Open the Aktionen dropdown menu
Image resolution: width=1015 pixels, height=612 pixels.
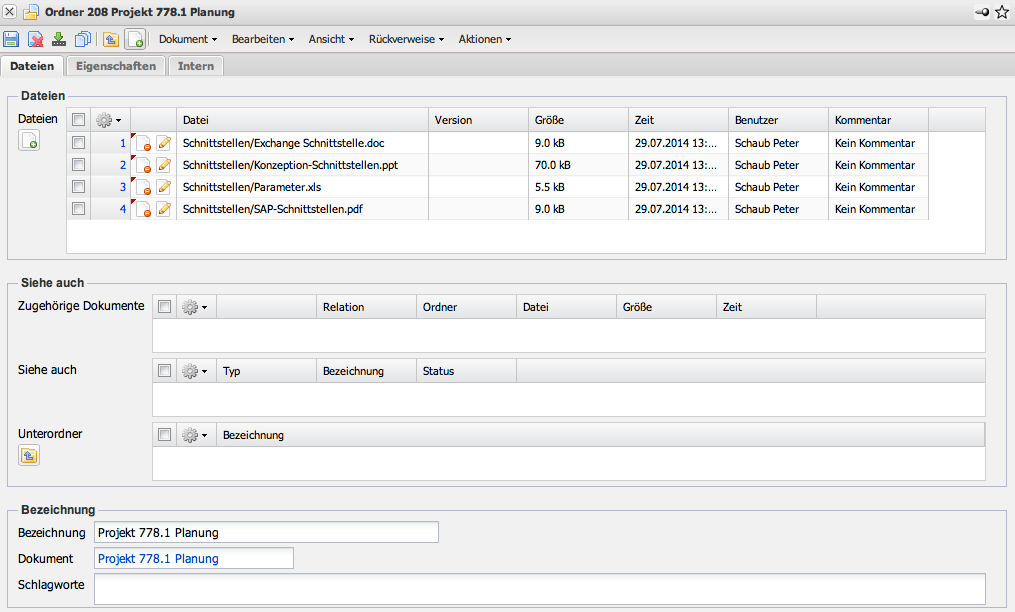click(485, 39)
